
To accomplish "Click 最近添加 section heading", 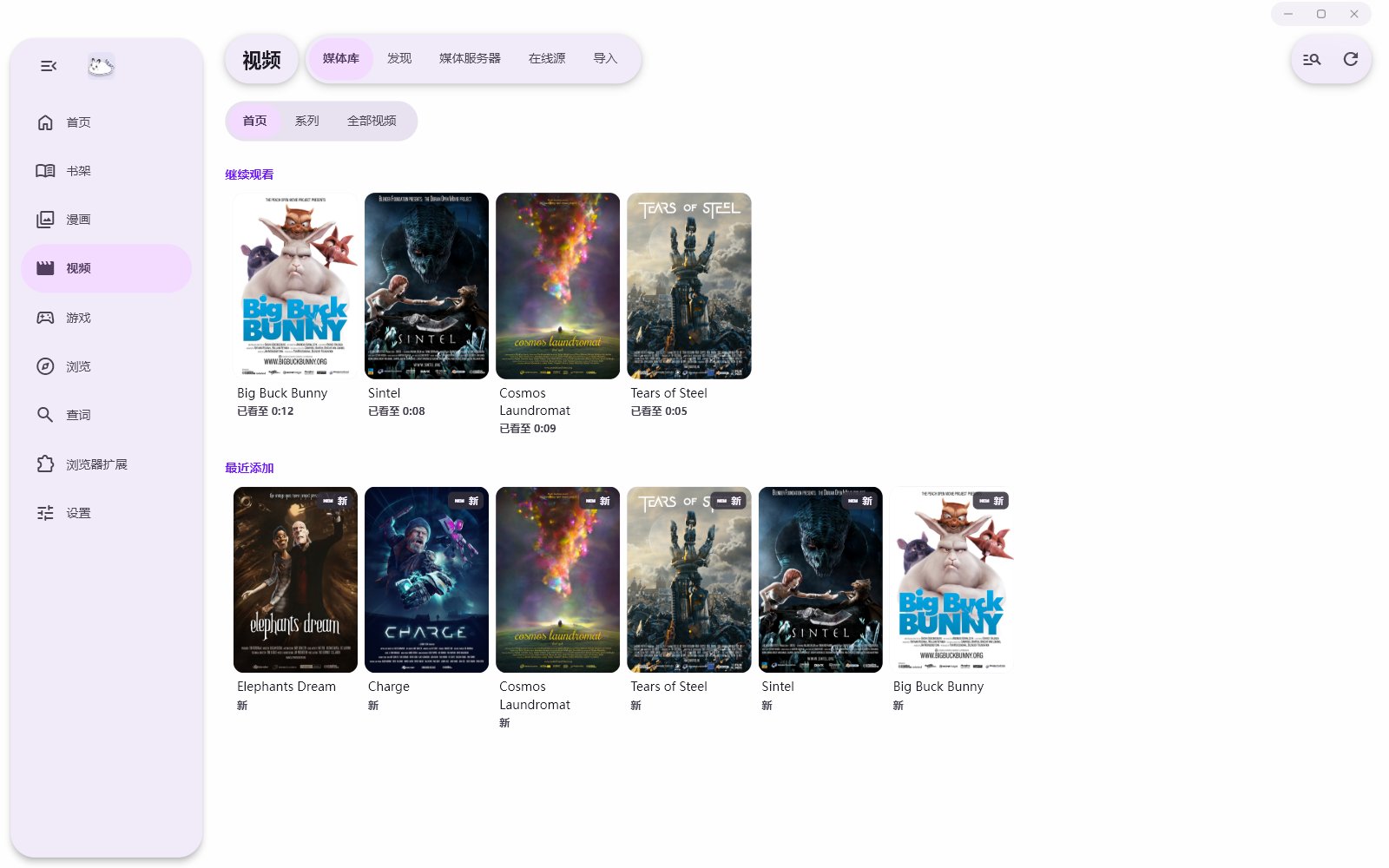I will [249, 468].
